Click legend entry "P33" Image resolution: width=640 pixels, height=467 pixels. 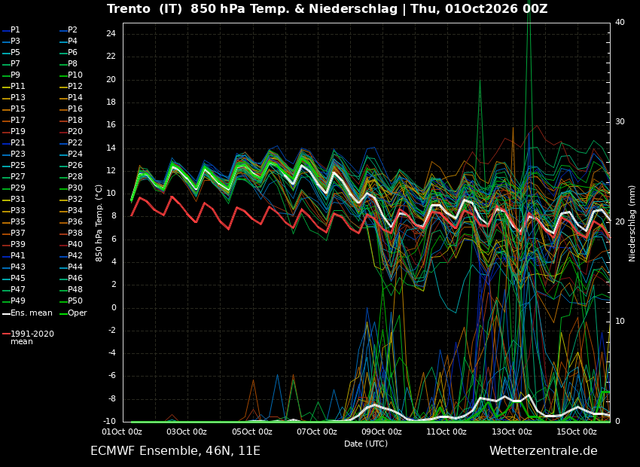click(13, 211)
